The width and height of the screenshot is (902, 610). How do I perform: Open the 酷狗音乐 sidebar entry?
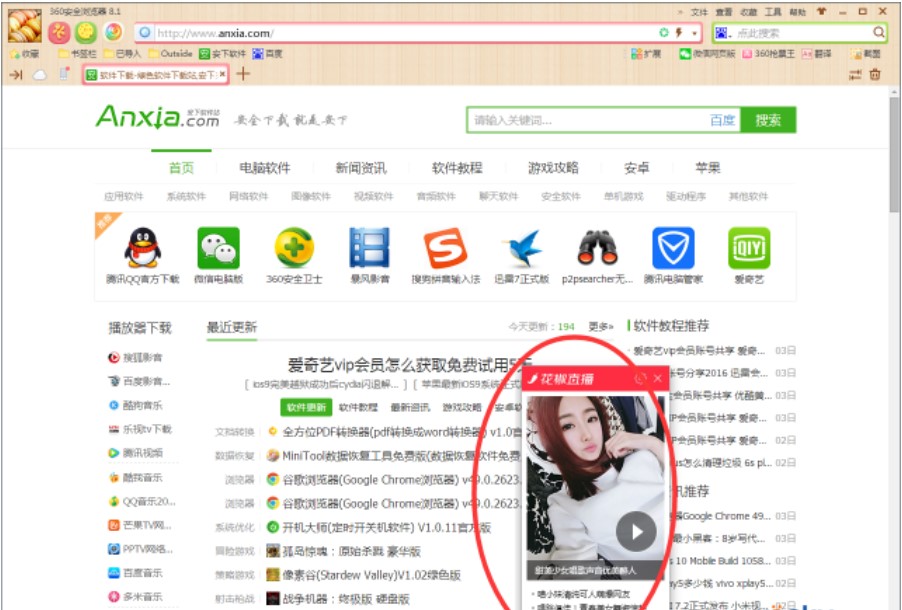pos(136,405)
